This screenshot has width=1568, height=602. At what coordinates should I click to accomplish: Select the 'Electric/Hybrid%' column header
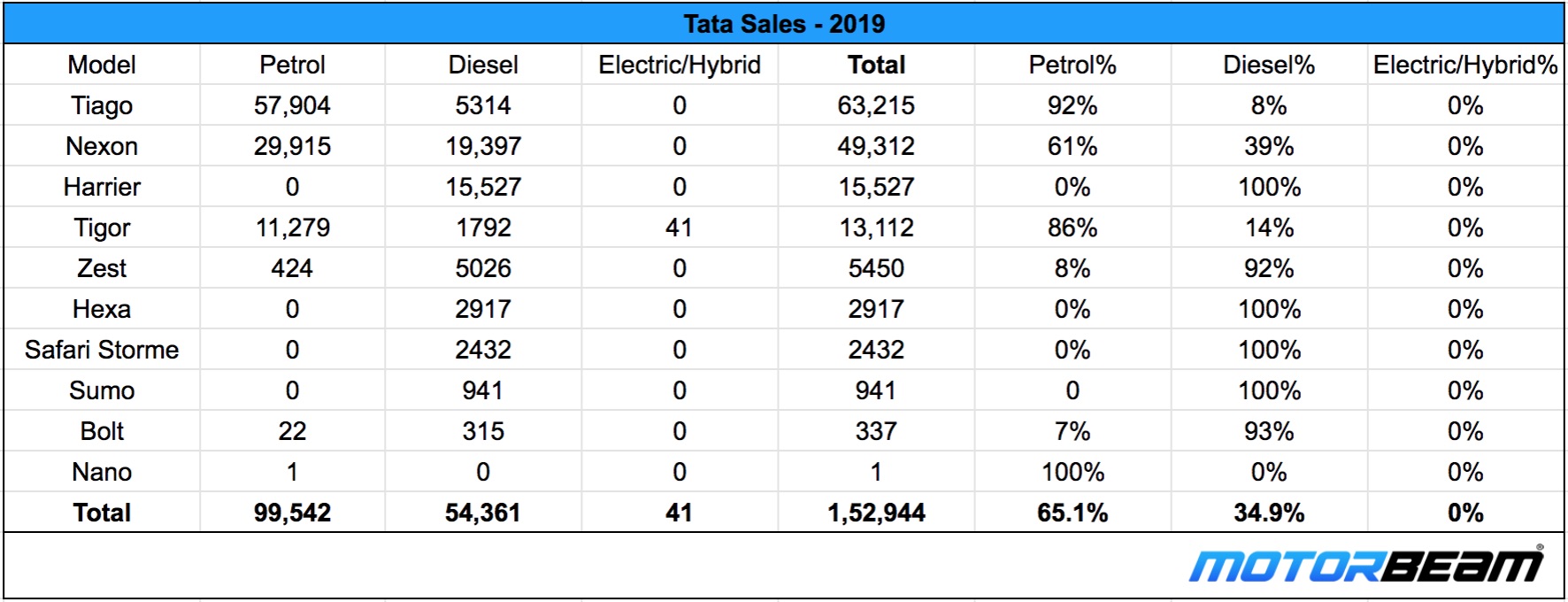1465,65
